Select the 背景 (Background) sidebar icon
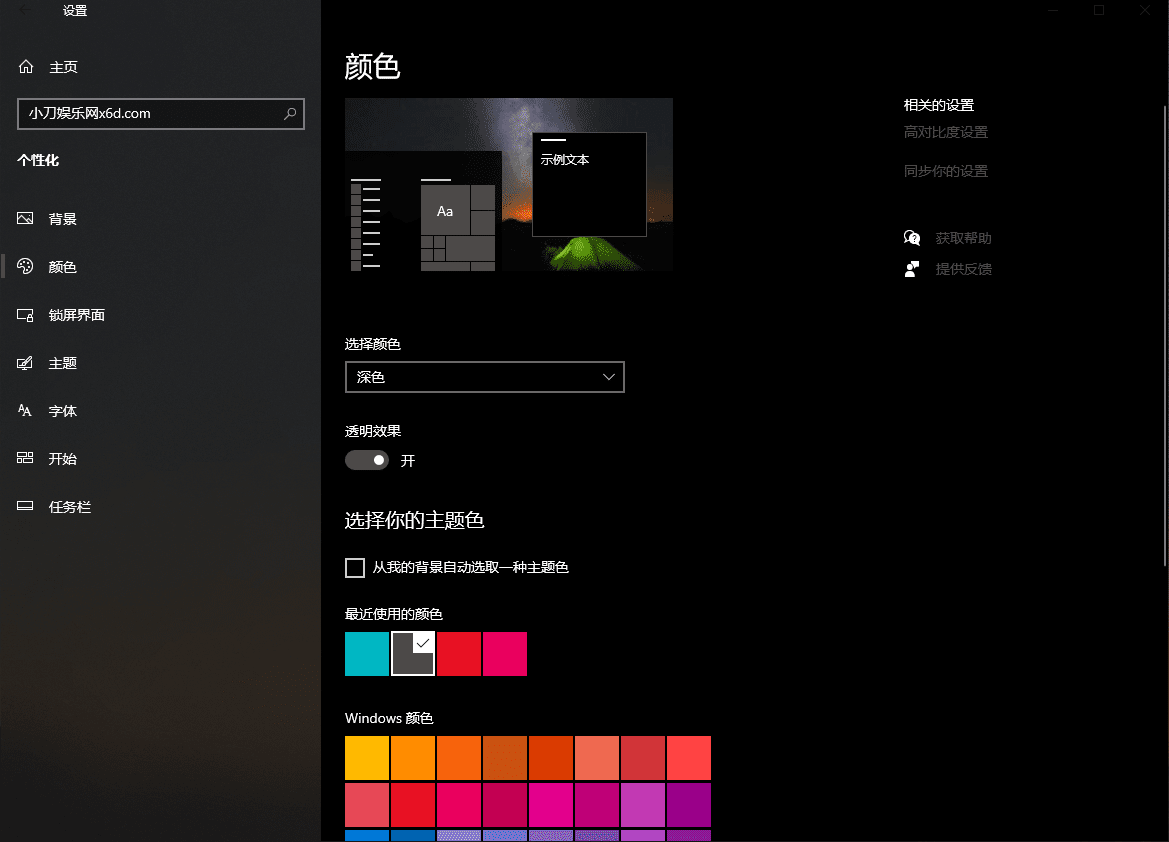 click(x=24, y=218)
